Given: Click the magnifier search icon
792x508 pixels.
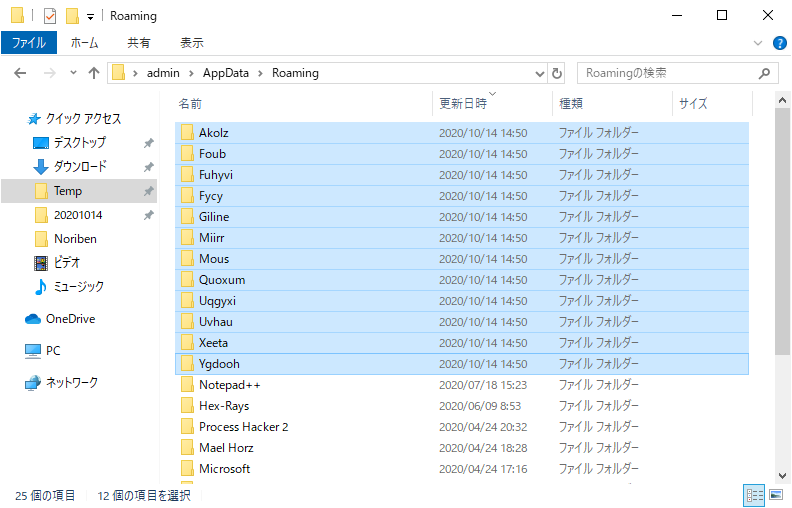Looking at the screenshot, I should click(x=764, y=73).
